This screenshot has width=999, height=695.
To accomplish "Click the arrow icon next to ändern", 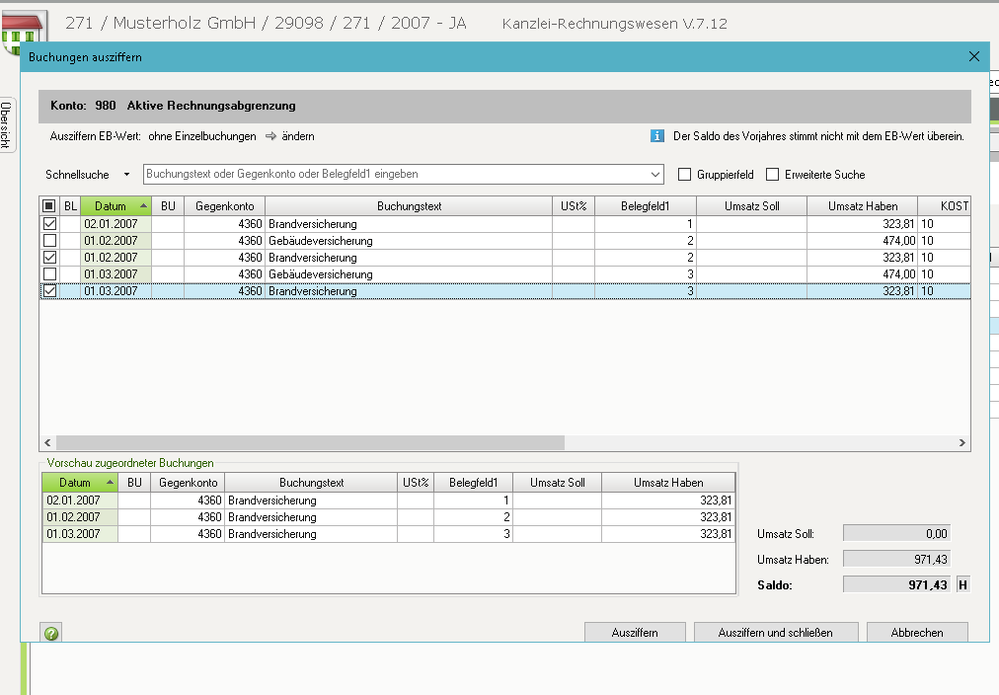I will [271, 136].
